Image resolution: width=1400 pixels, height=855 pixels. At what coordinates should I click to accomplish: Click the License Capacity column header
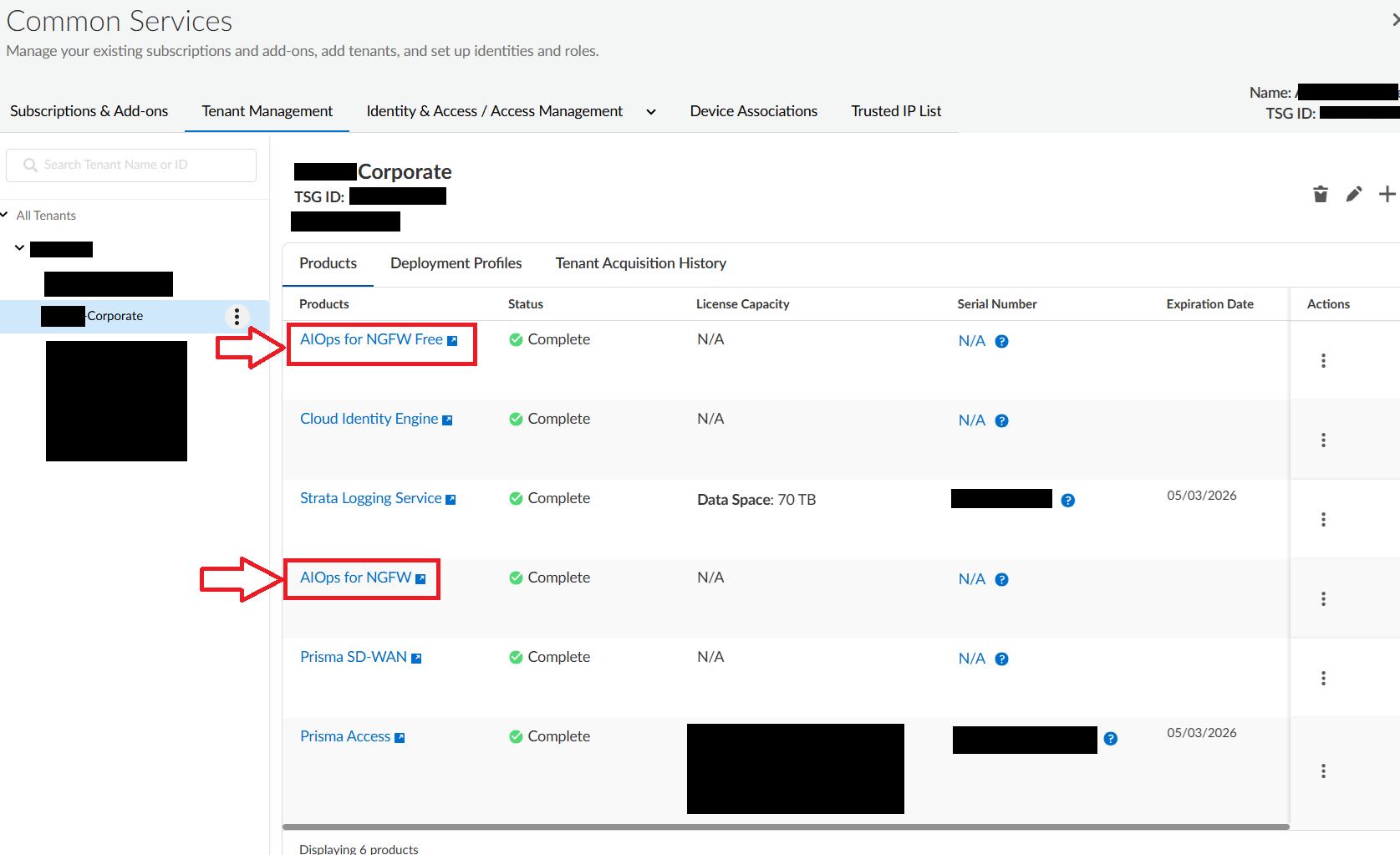click(x=742, y=304)
